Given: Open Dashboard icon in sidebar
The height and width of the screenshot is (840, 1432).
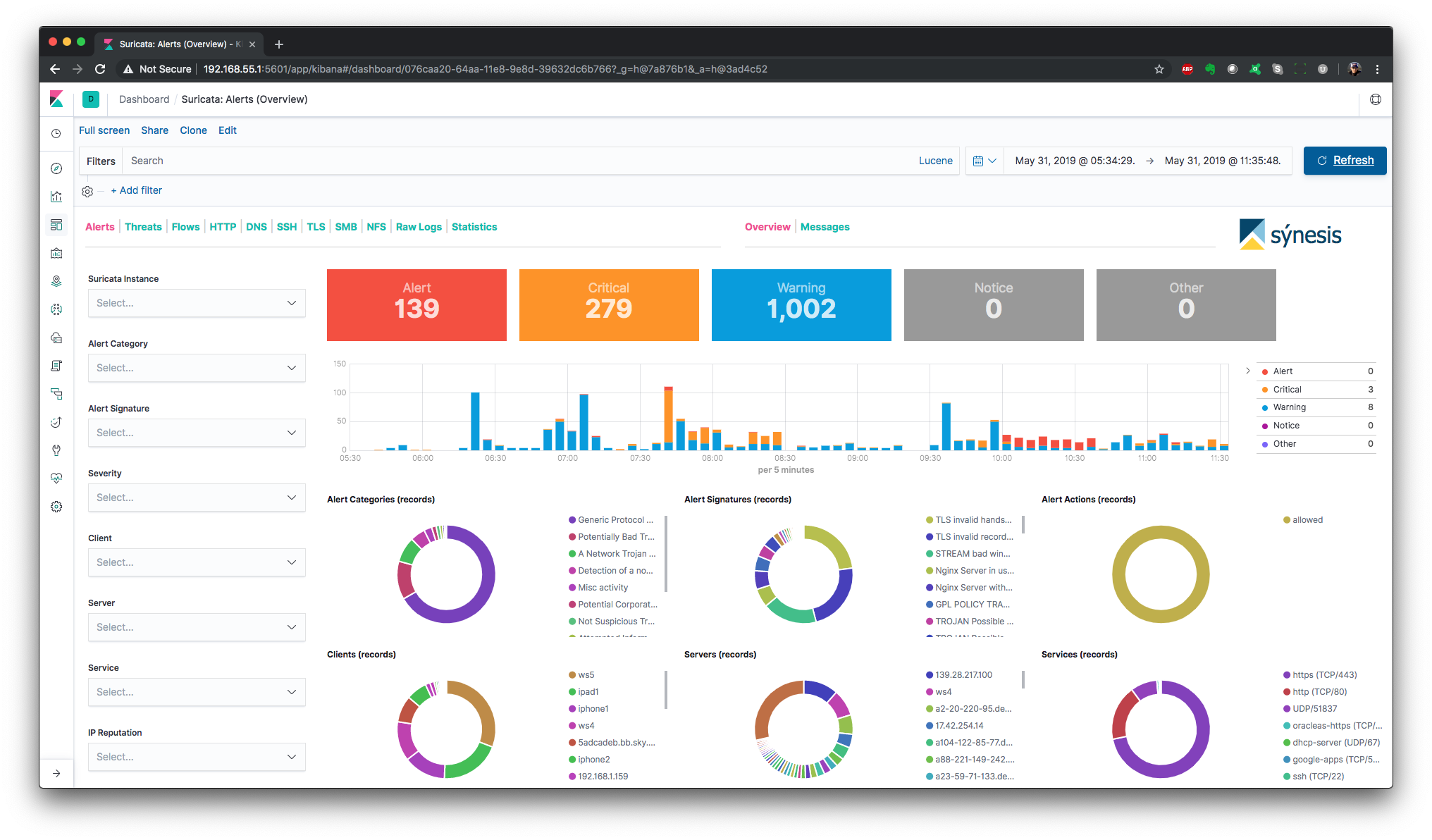Looking at the screenshot, I should 56,225.
